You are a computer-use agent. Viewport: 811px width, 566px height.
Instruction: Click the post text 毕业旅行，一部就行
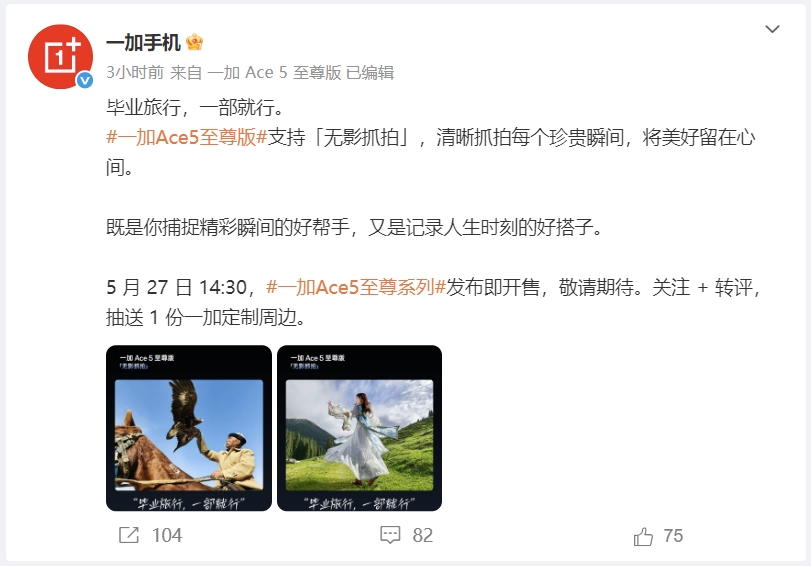click(x=195, y=108)
